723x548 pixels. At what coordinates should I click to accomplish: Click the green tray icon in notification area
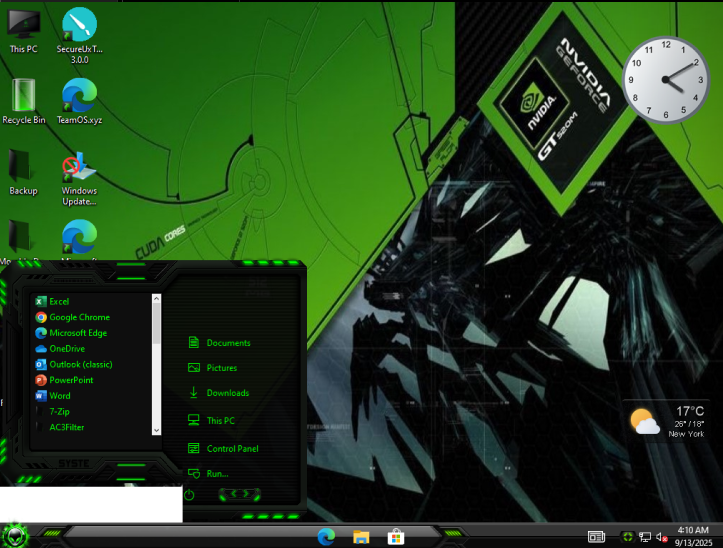tap(628, 537)
